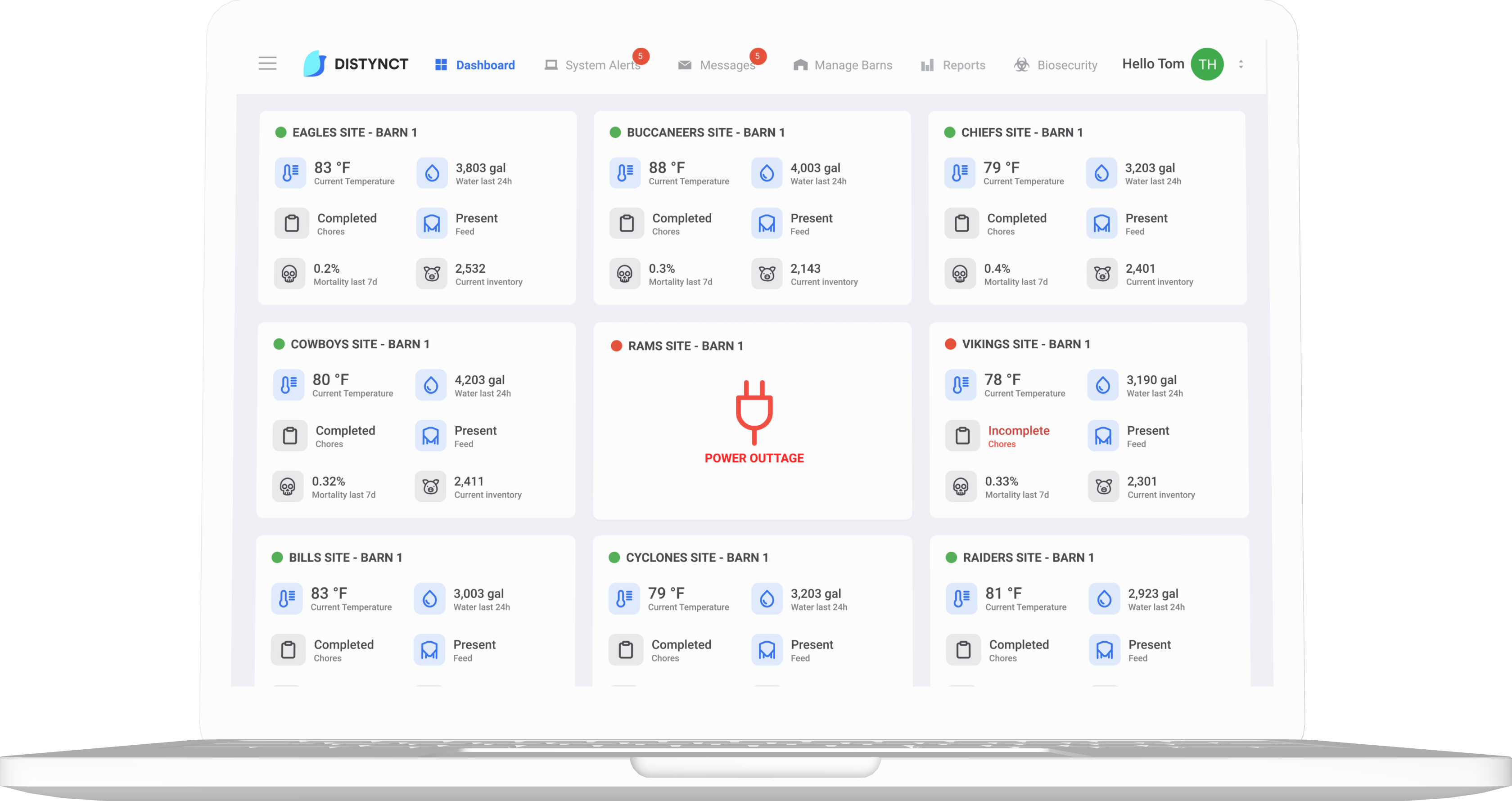
Task: Click 4,003 gal water value
Action: click(815, 168)
